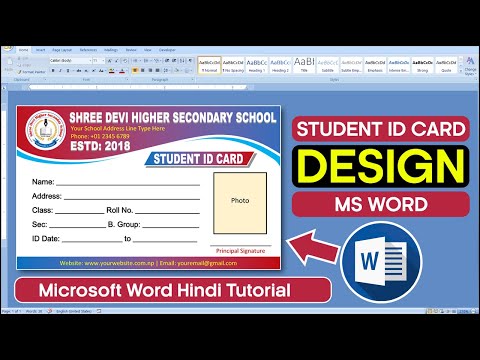
Task: Apply the Normal style
Action: pyautogui.click(x=209, y=65)
